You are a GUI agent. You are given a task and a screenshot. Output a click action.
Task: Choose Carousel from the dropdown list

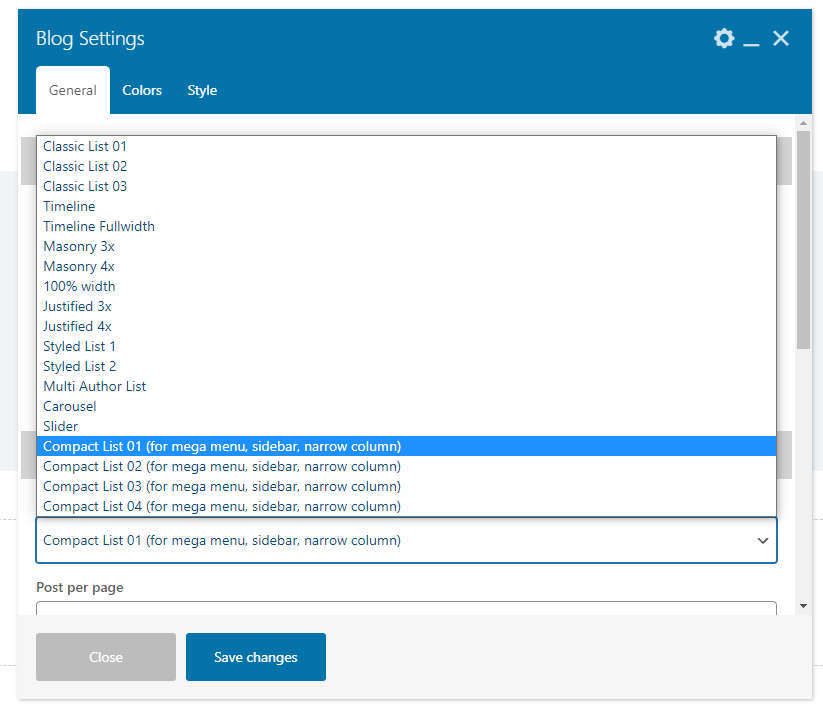coord(70,406)
